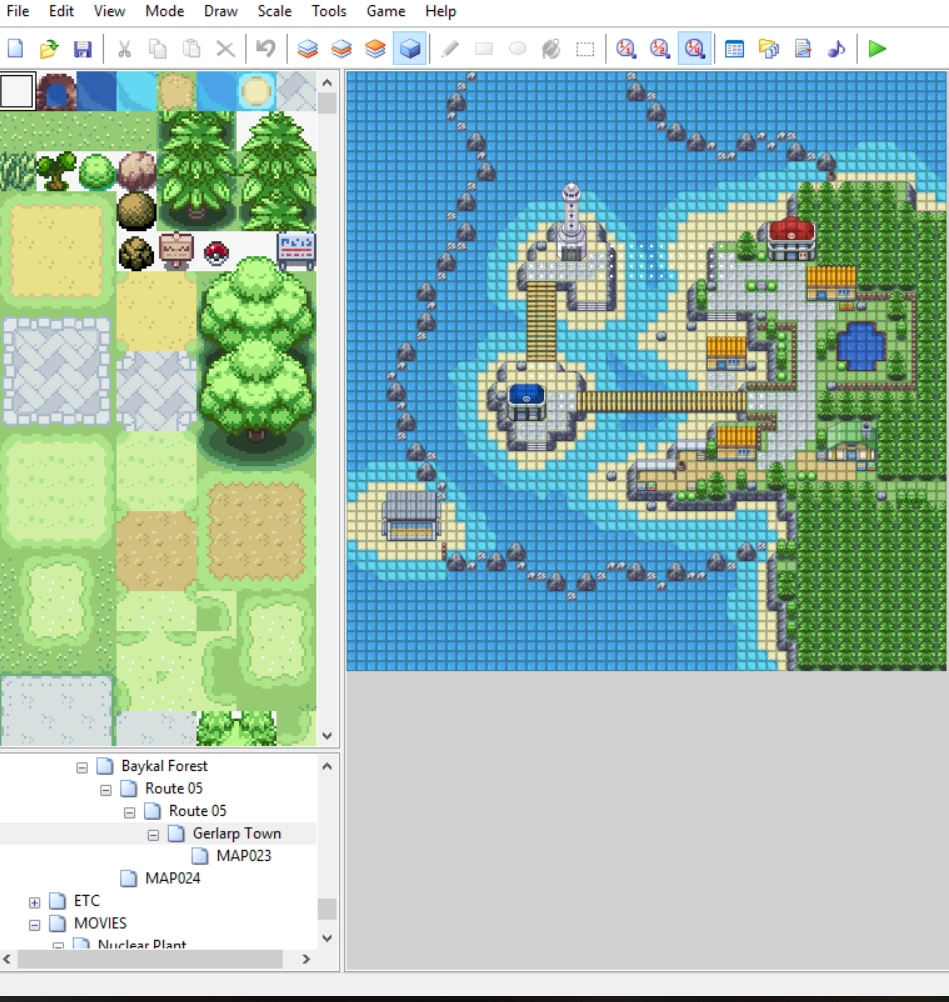This screenshot has width=949, height=1002.
Task: Expand the ETC folder node
Action: (x=35, y=902)
